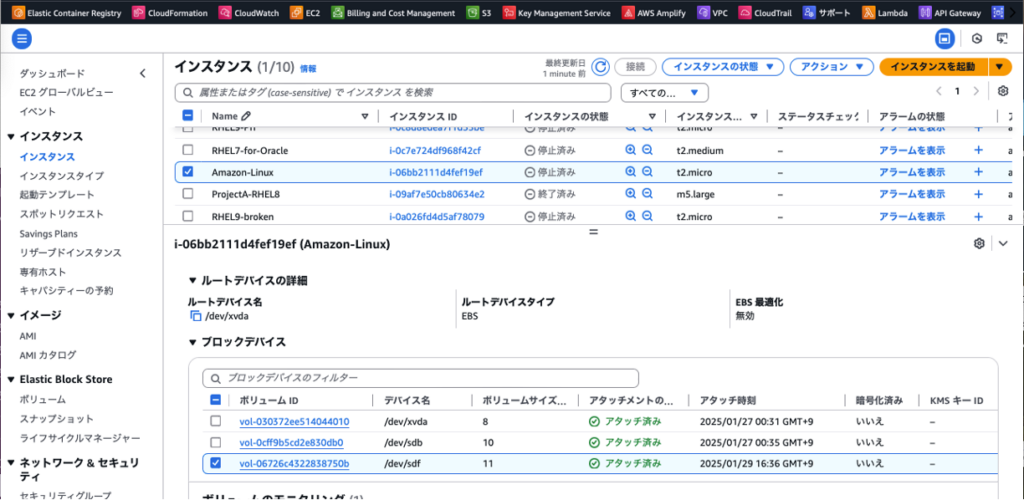Open 起動テンプレート in sidebar

pyautogui.click(x=57, y=195)
